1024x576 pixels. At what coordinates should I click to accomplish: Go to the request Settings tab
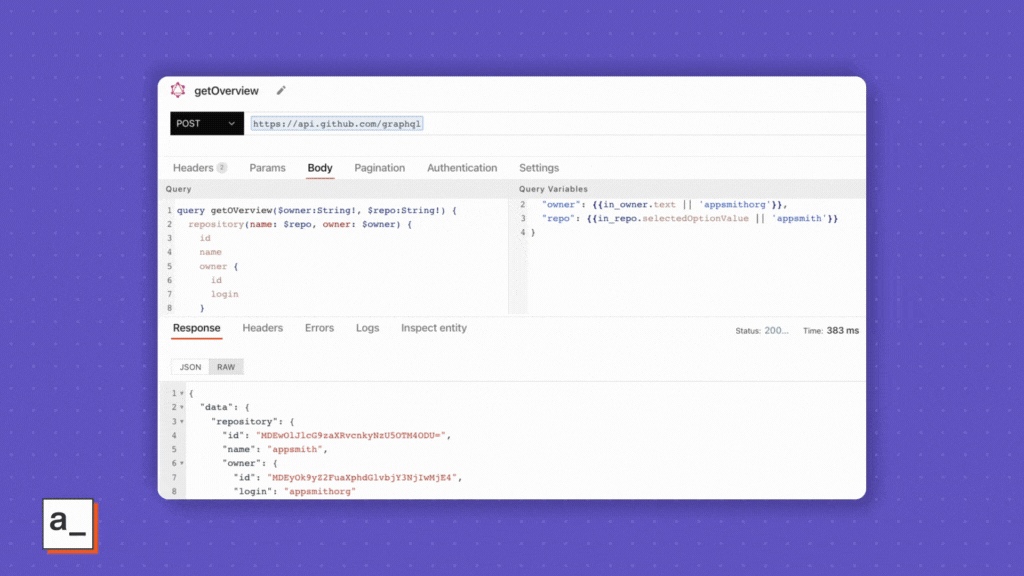click(x=538, y=168)
